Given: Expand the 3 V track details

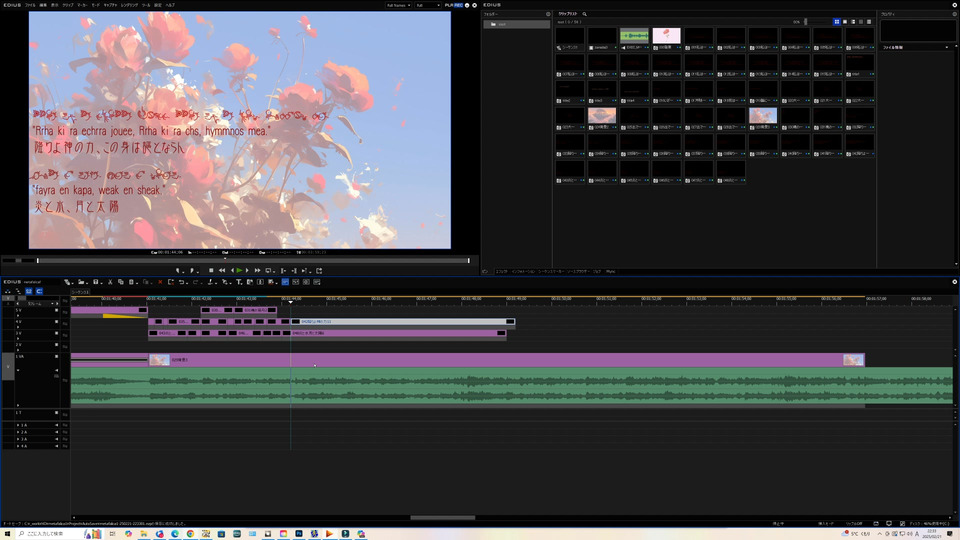Looking at the screenshot, I should 18,338.
